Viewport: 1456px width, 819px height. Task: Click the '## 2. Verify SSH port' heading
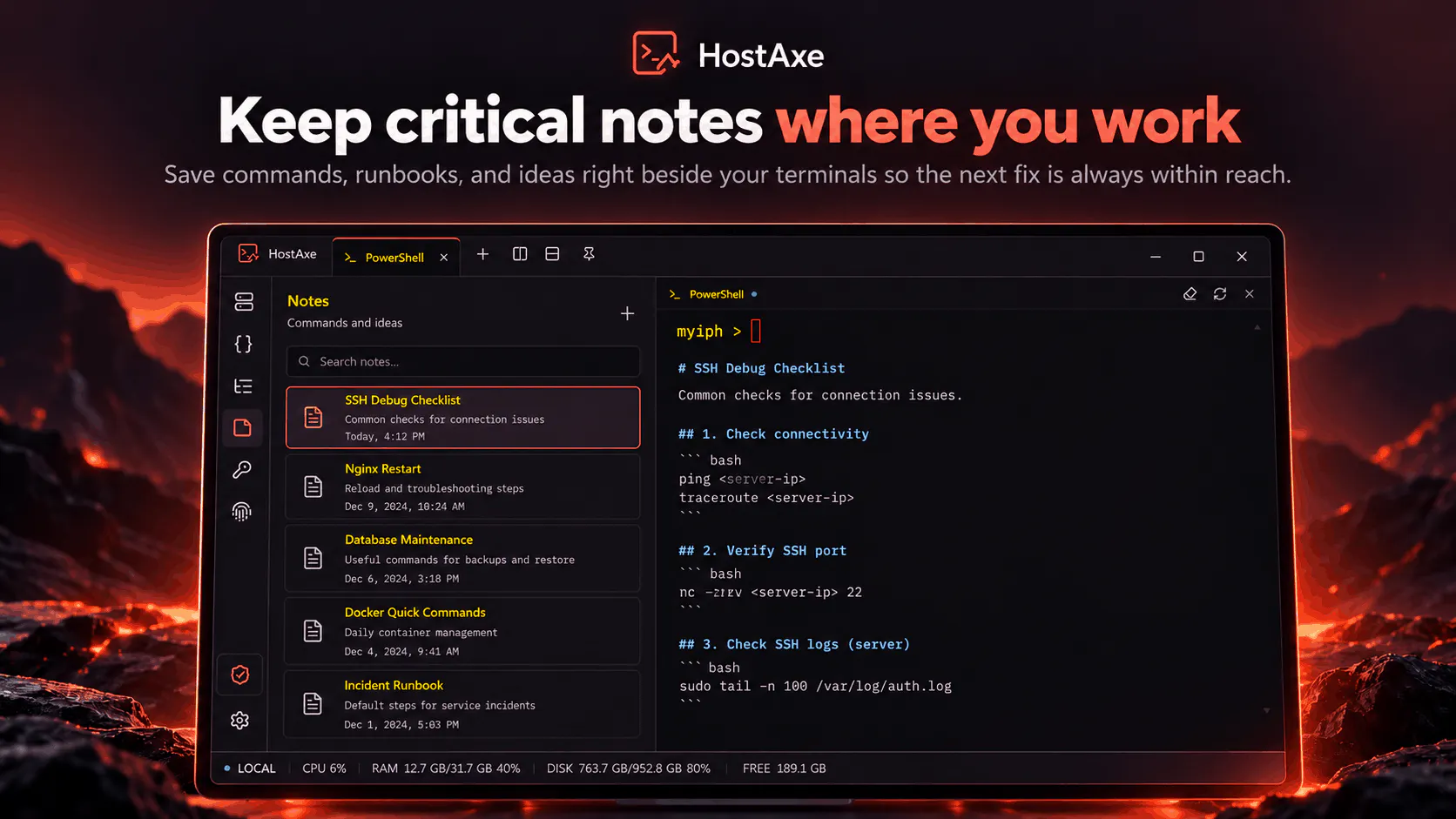762,551
